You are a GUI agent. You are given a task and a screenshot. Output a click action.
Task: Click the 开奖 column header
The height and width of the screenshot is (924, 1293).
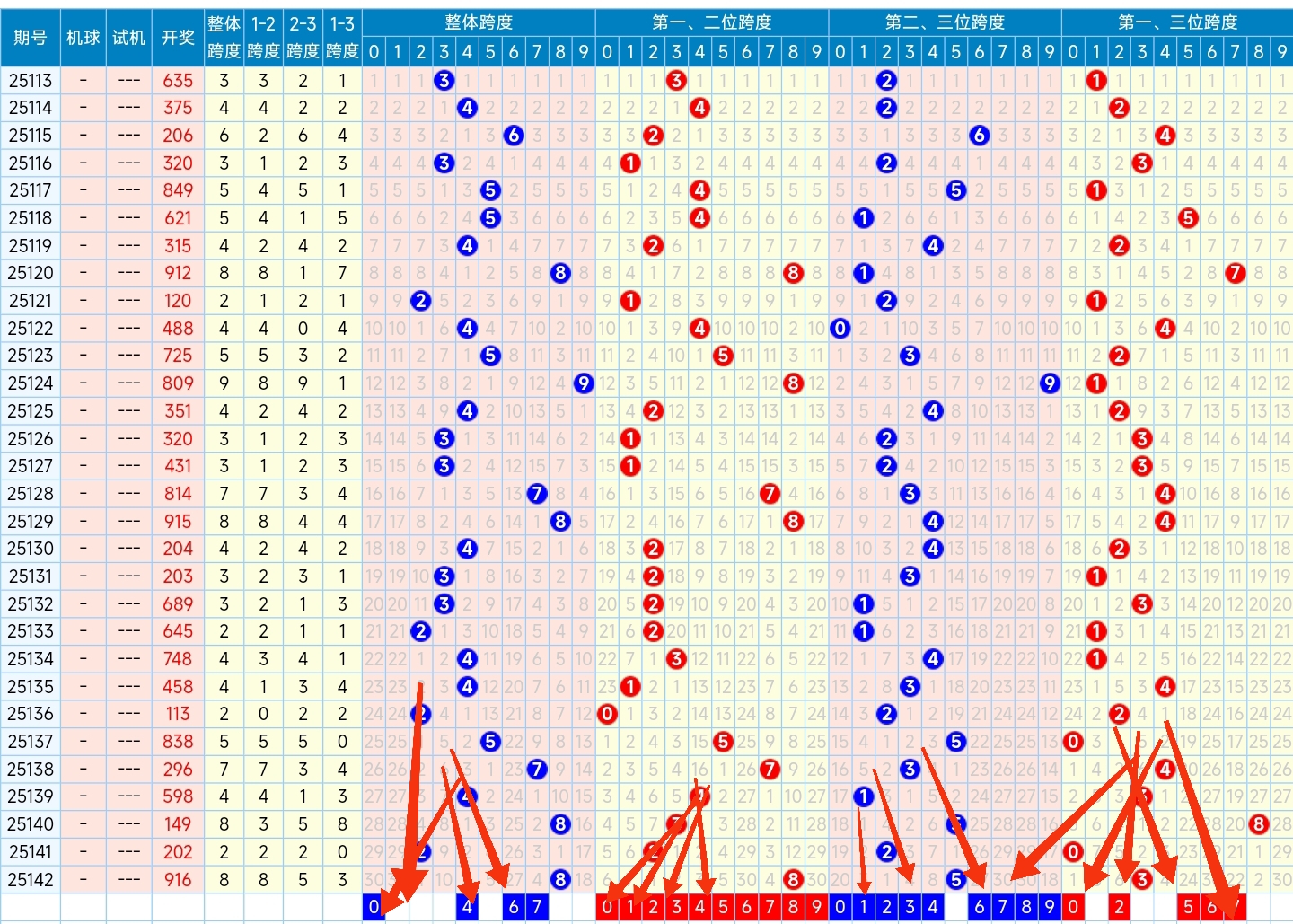click(178, 38)
